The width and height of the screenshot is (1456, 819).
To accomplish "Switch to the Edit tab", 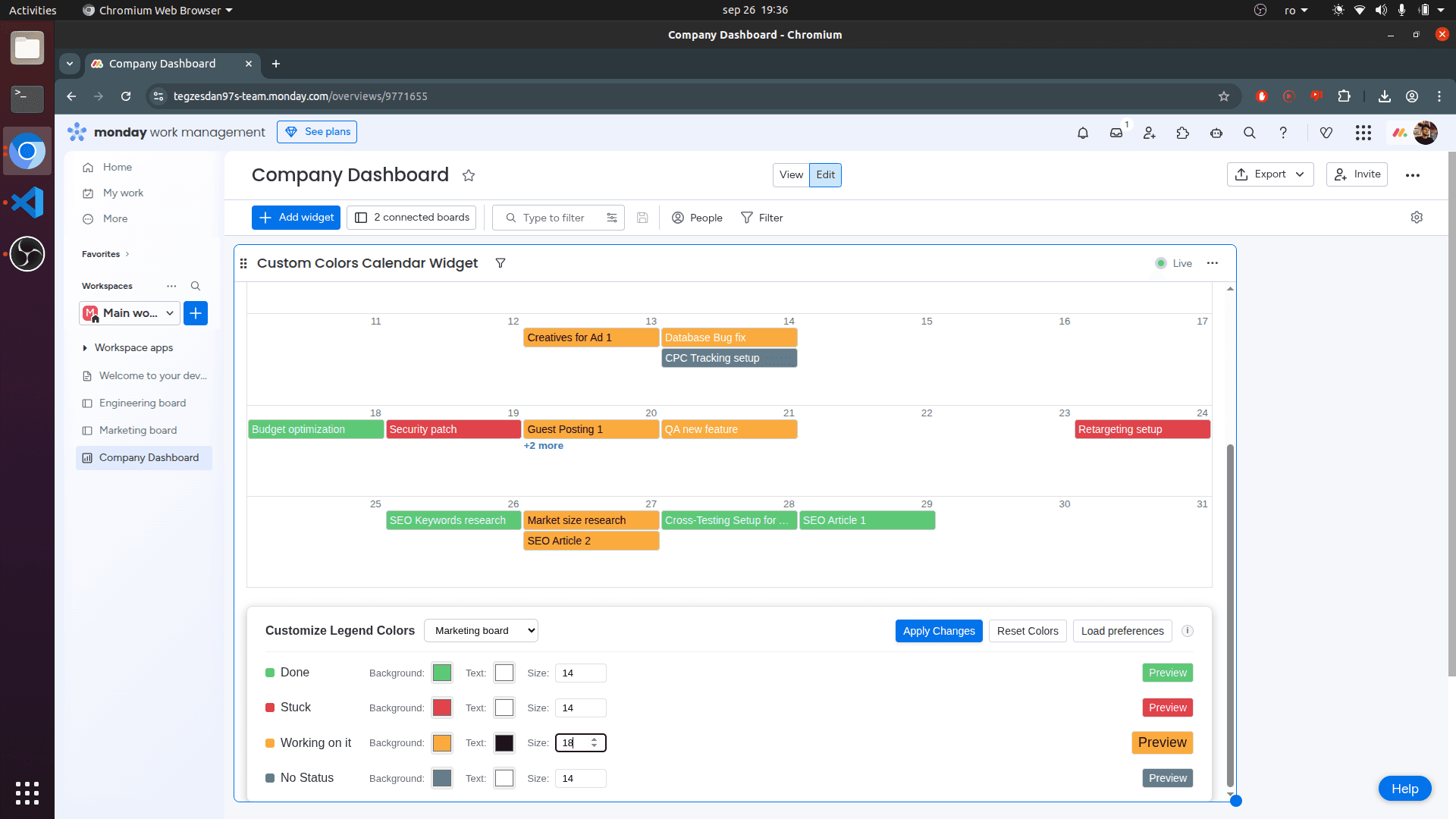I will tap(825, 174).
